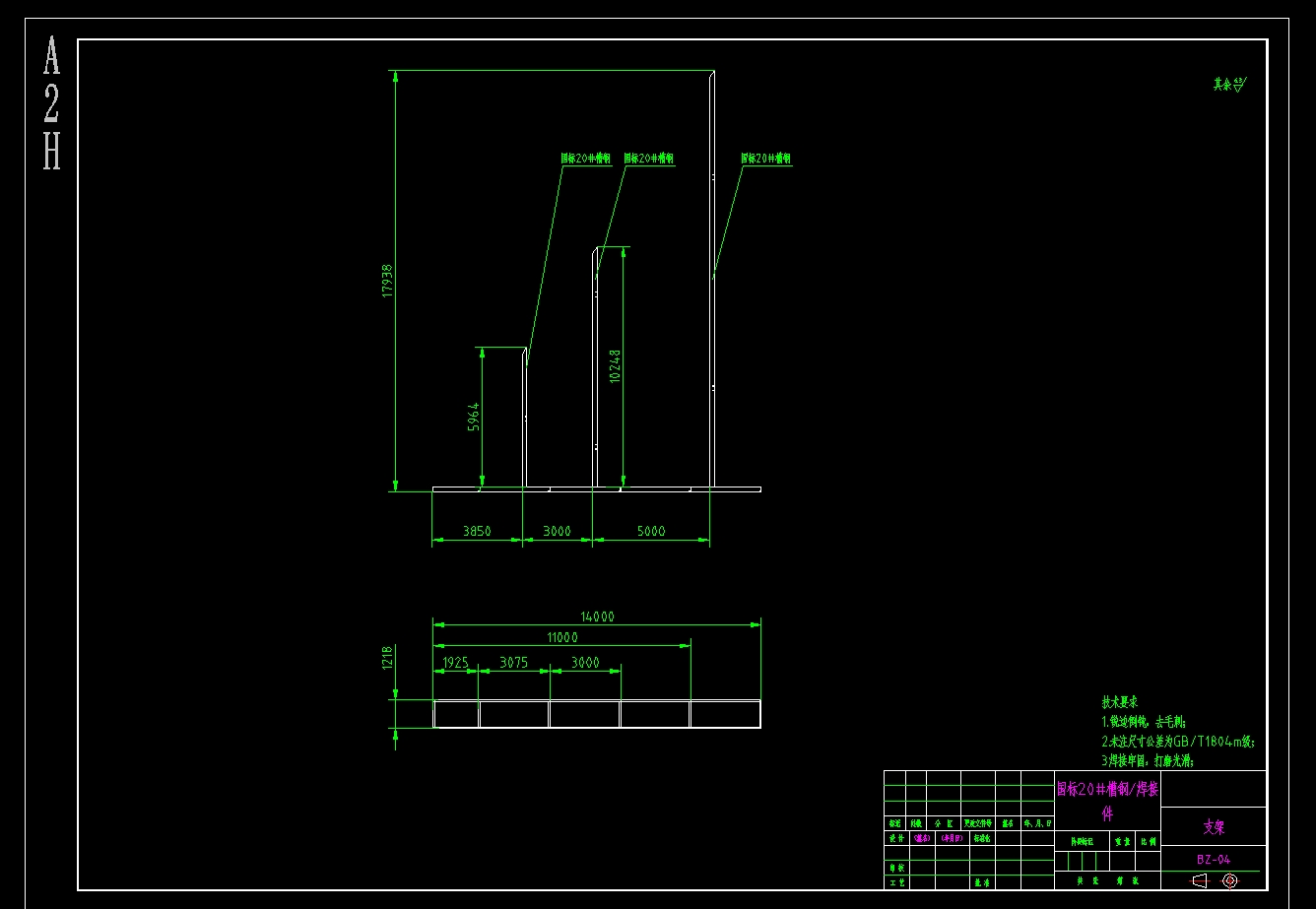Select the 3850 horizontal dimension

click(477, 531)
